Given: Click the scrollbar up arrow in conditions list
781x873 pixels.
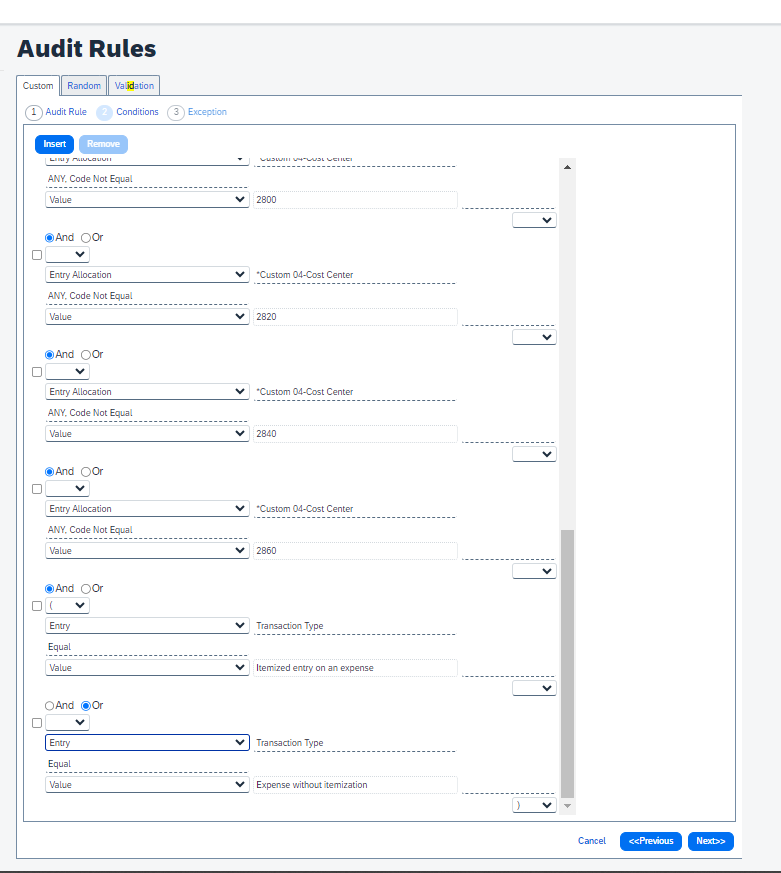Looking at the screenshot, I should pos(568,168).
